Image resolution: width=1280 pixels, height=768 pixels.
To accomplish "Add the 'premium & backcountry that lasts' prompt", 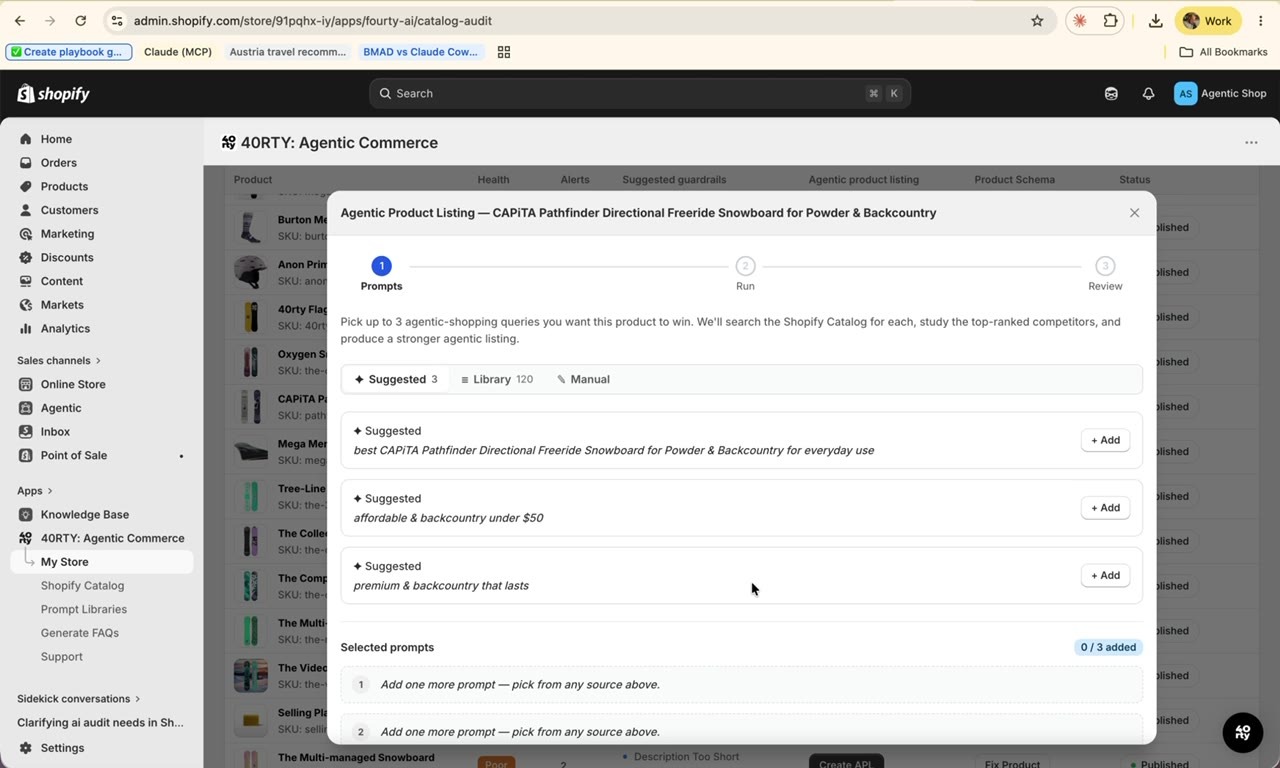I will 1105,575.
